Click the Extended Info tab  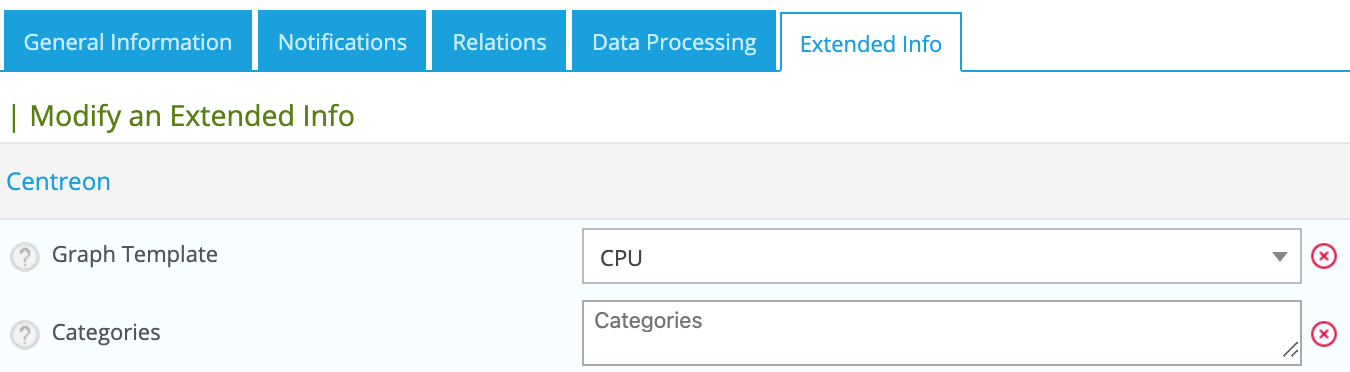[x=871, y=43]
